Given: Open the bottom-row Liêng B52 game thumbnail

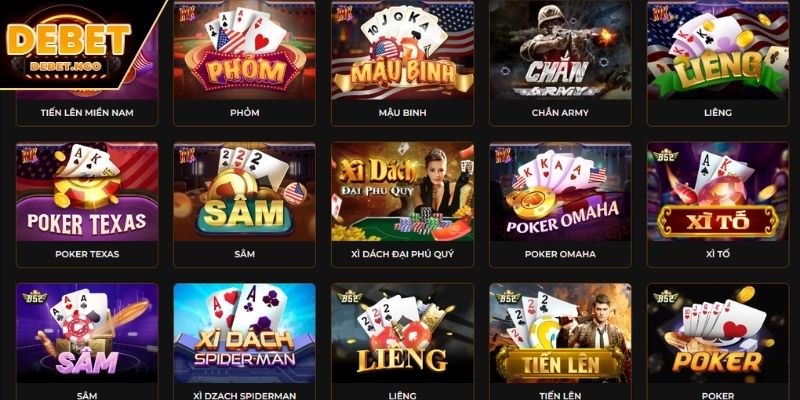Looking at the screenshot, I should [x=403, y=333].
